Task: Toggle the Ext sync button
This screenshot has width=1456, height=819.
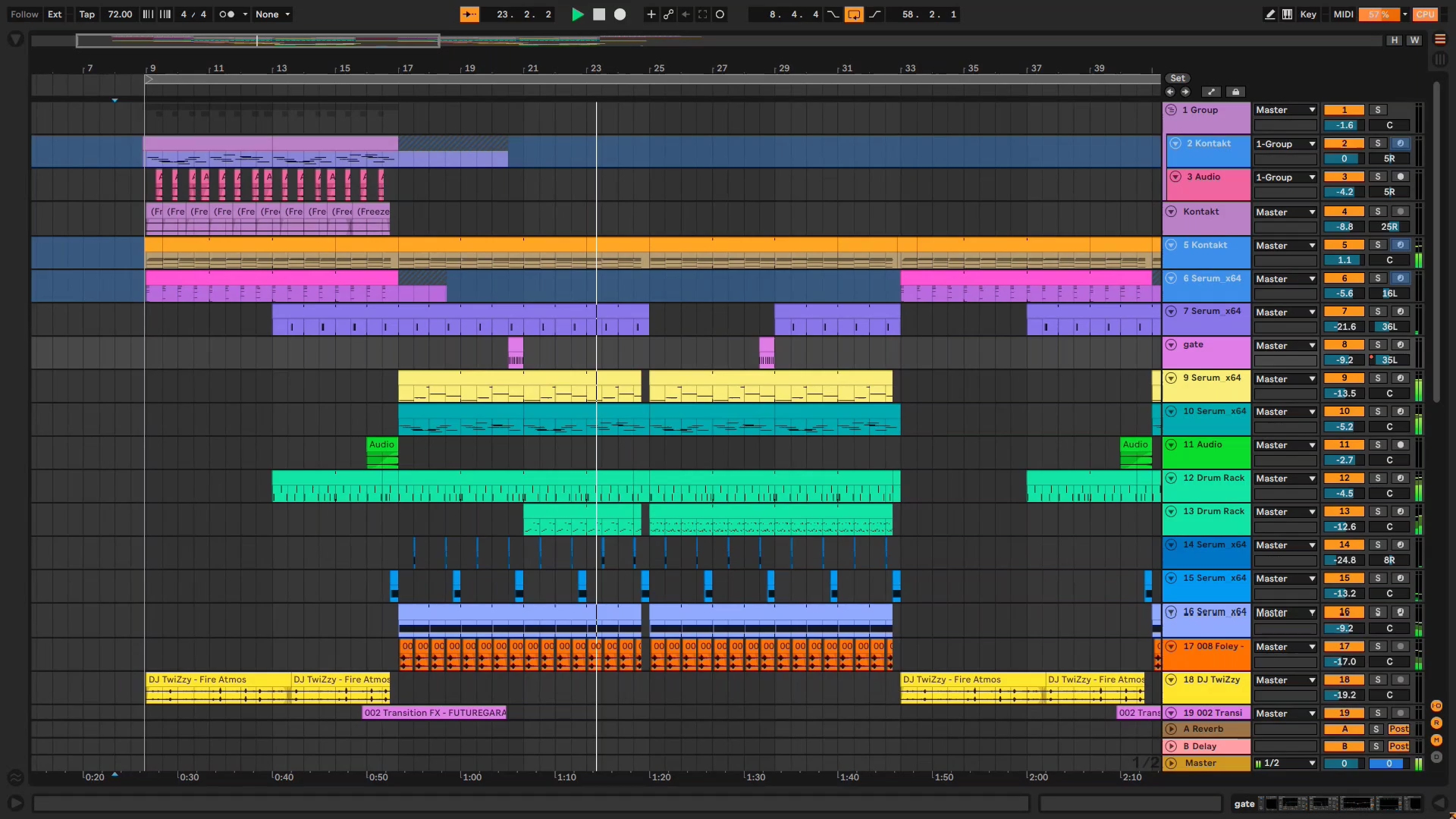Action: [x=55, y=14]
